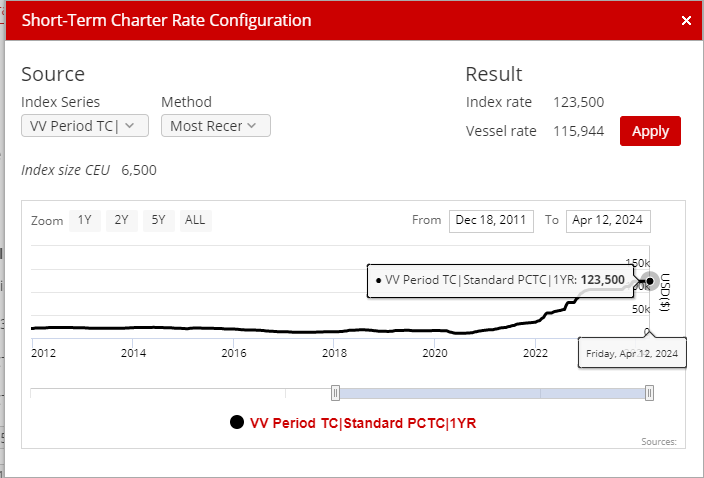Show ALL data in chart zoom
This screenshot has width=704, height=478.
195,220
